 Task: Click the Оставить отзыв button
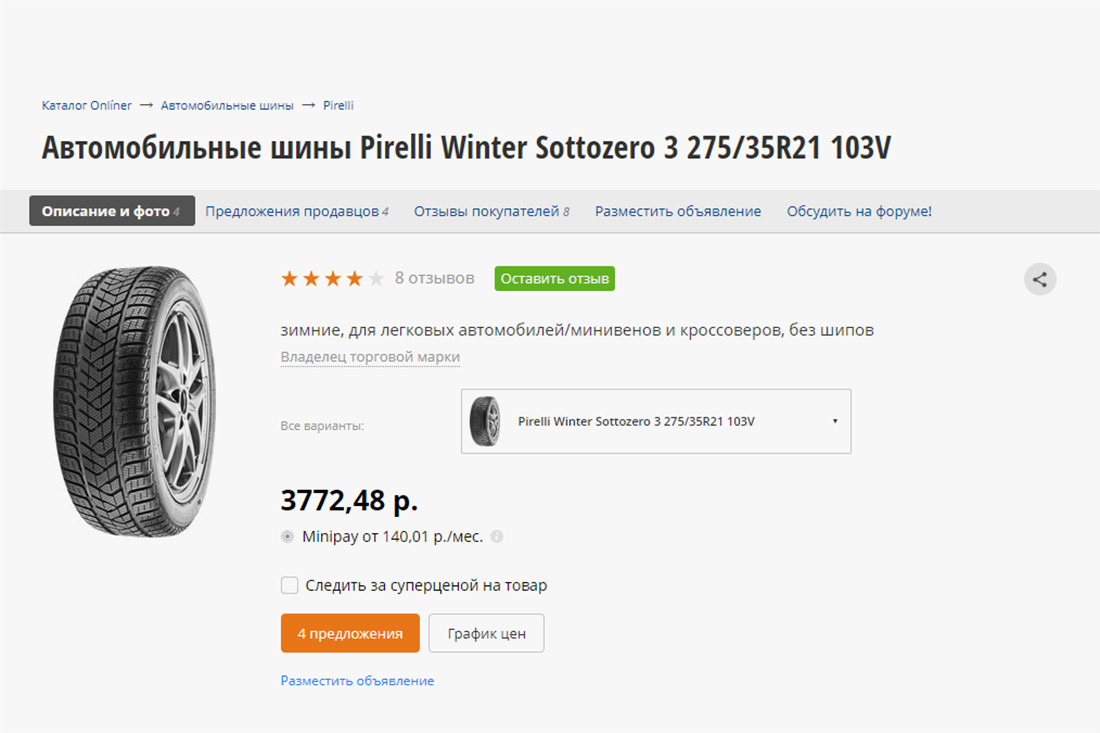(554, 278)
